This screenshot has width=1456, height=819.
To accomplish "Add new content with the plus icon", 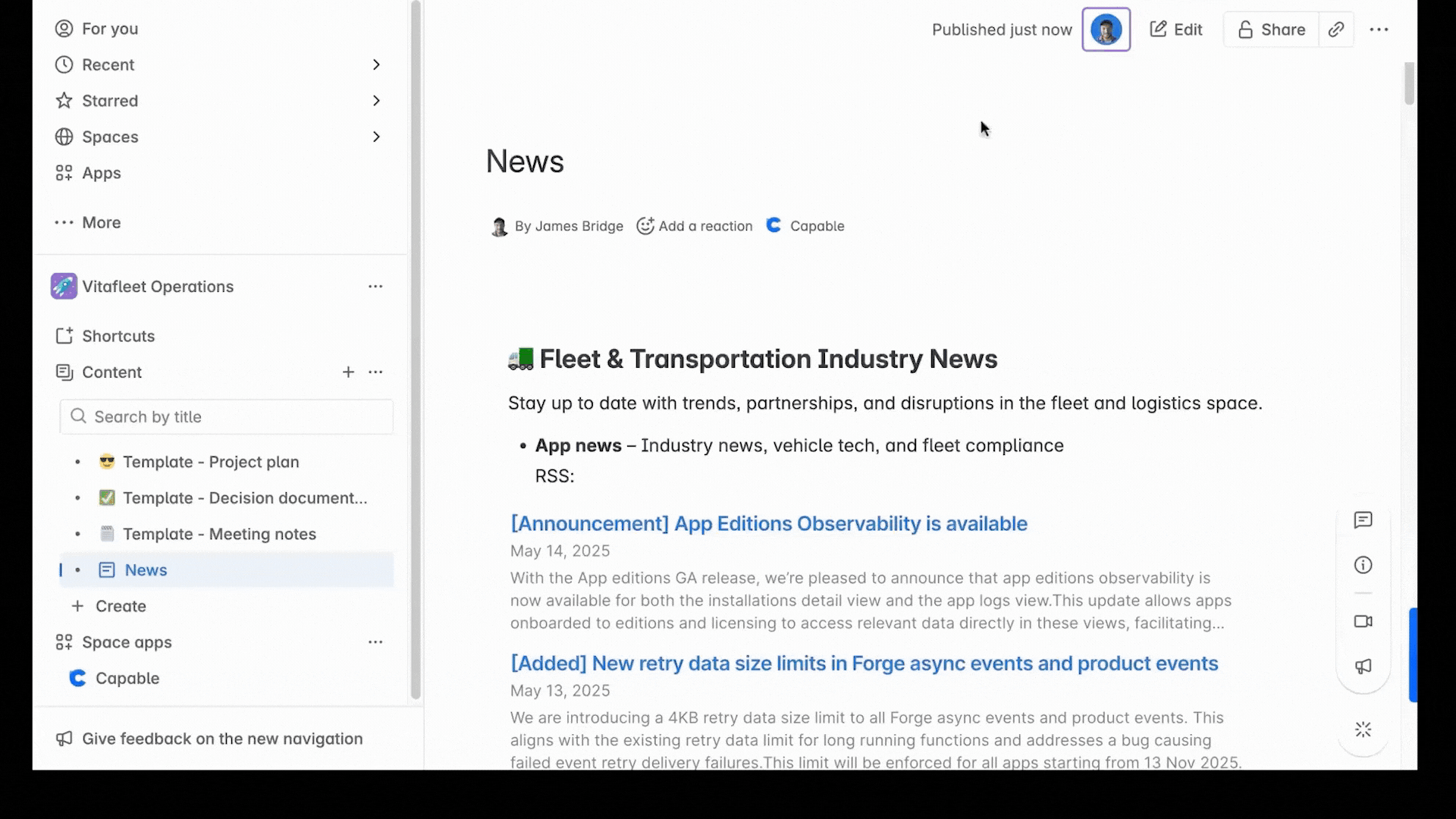I will (349, 372).
